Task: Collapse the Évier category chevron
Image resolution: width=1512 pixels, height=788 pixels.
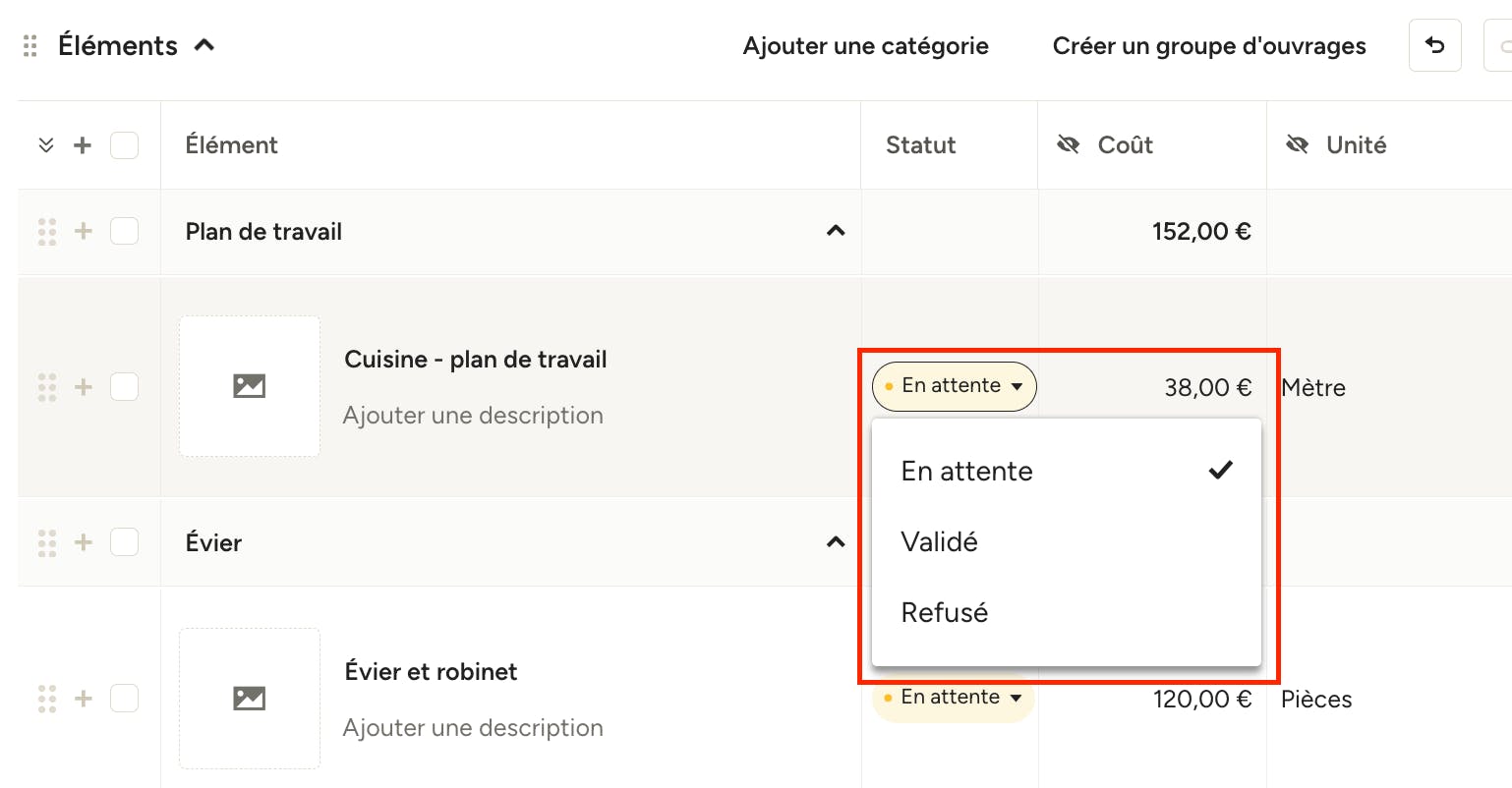Action: pos(836,542)
